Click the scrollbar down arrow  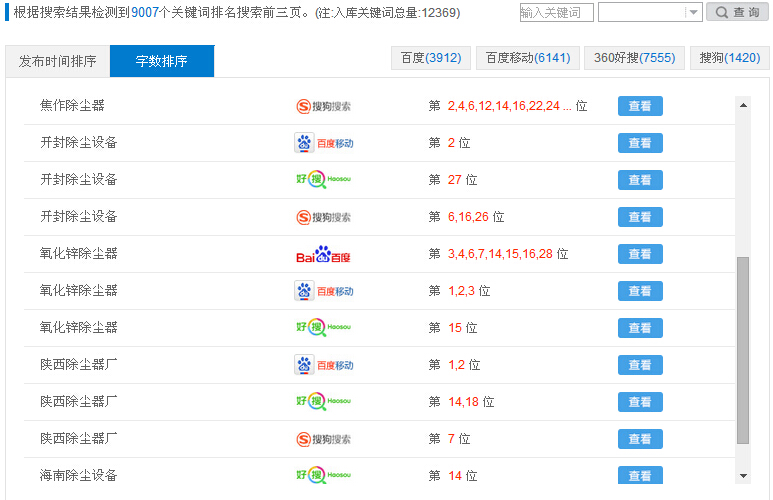click(743, 476)
